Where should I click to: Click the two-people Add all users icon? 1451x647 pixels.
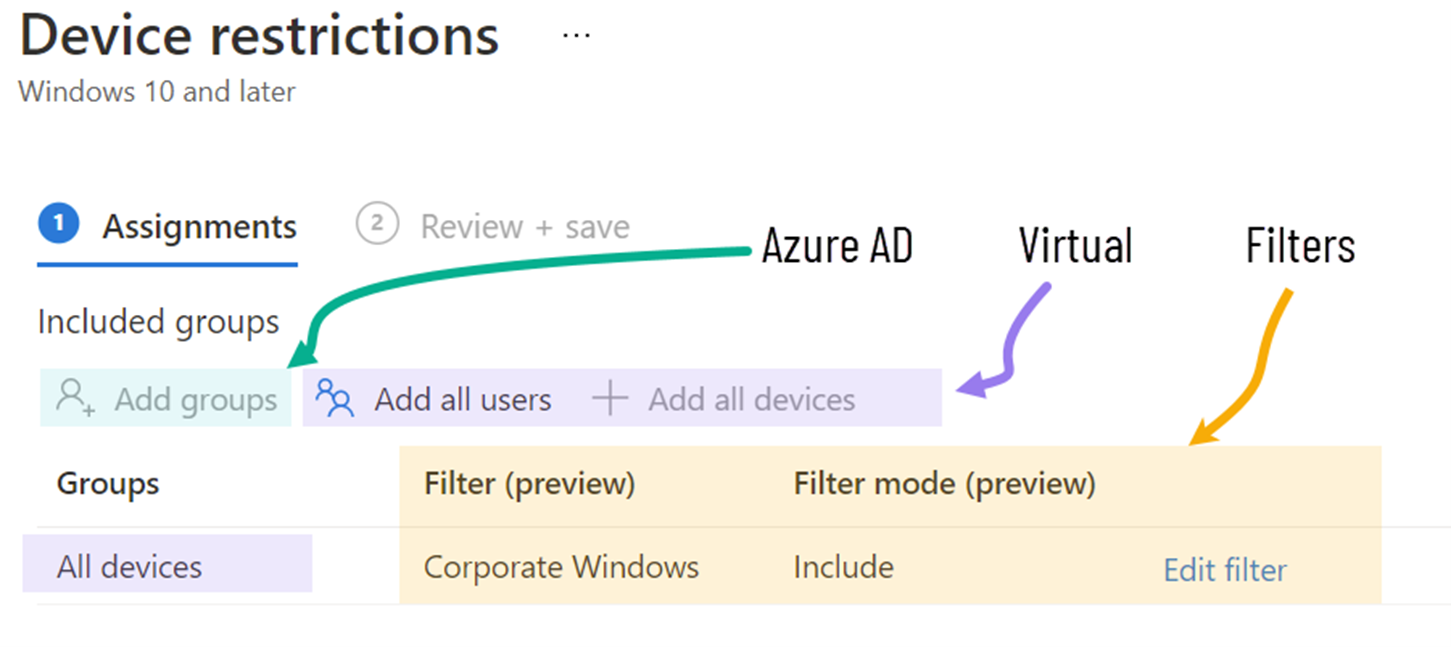tap(335, 398)
